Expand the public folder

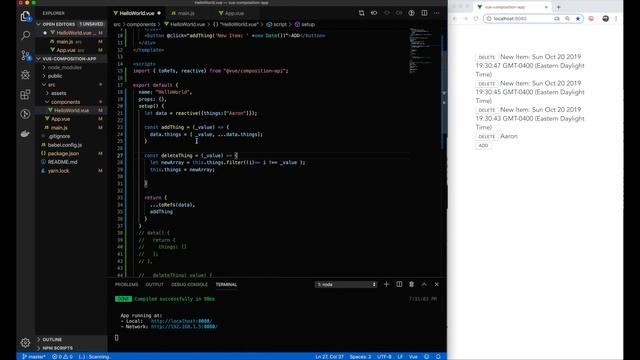(55, 76)
